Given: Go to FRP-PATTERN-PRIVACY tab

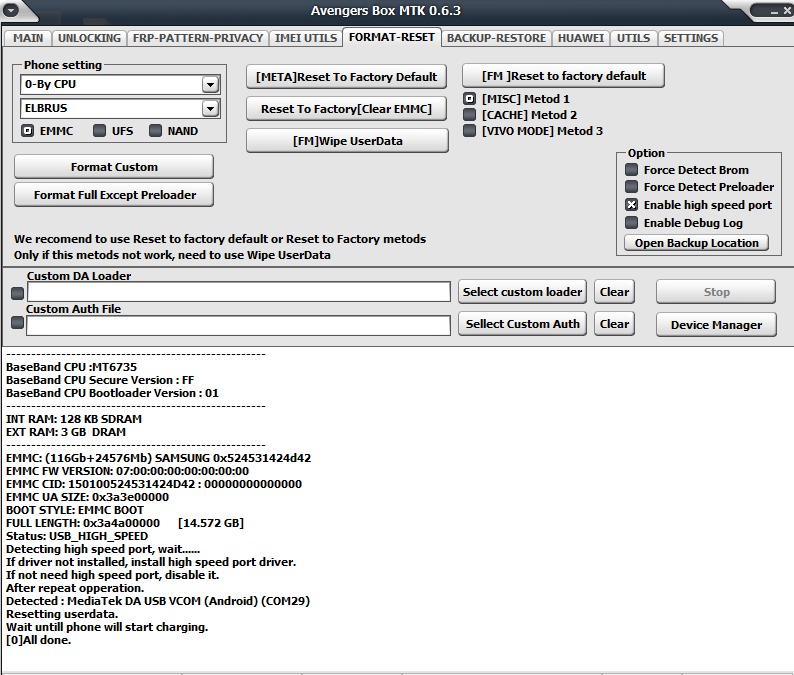Looking at the screenshot, I should [x=197, y=38].
